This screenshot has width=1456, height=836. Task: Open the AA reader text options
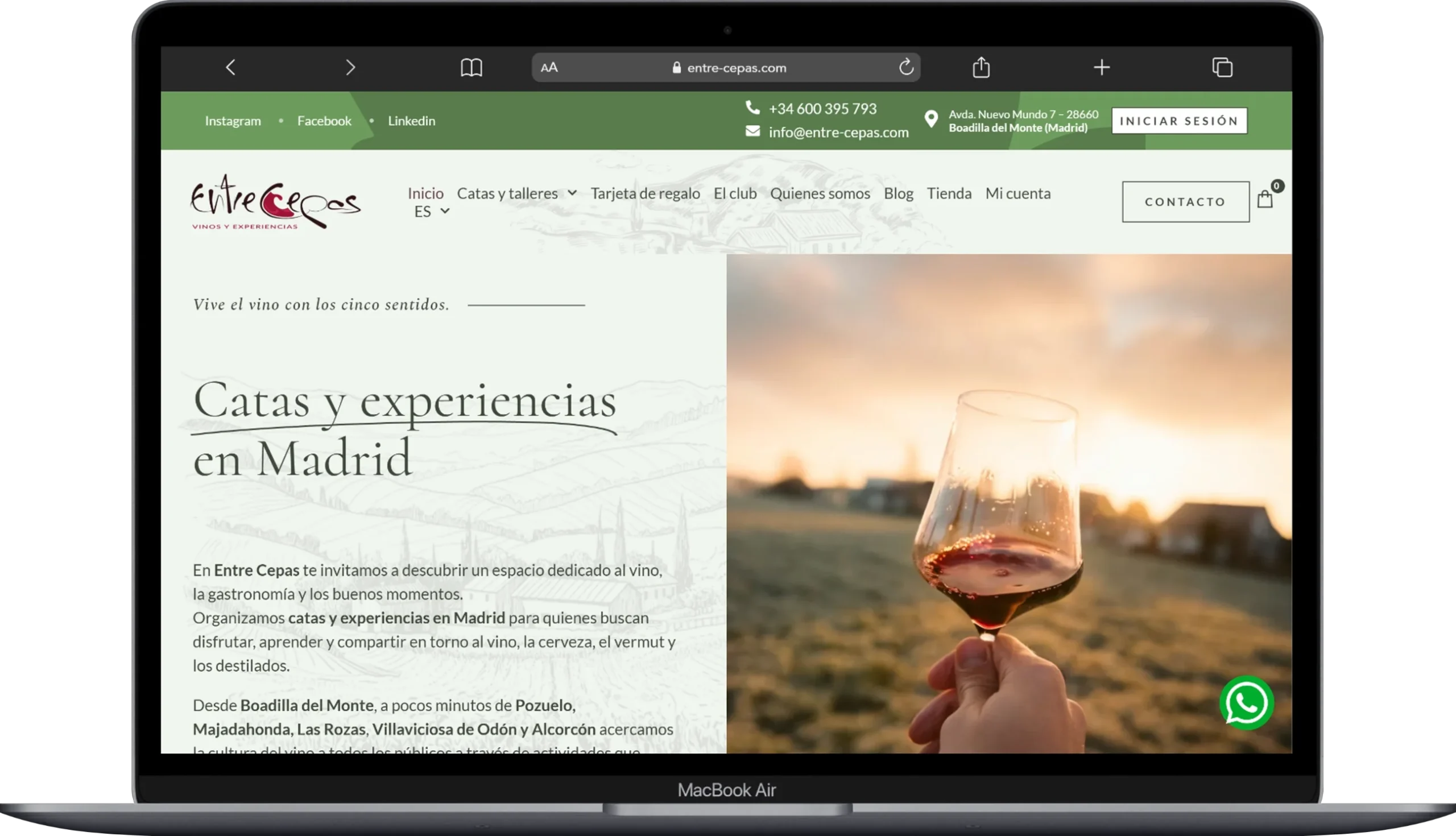click(549, 68)
